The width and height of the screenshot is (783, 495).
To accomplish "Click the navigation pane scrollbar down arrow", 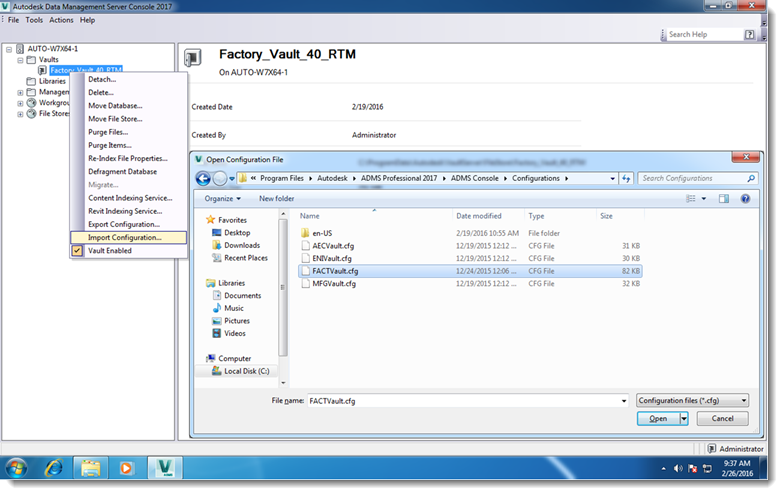I will pyautogui.click(x=283, y=383).
